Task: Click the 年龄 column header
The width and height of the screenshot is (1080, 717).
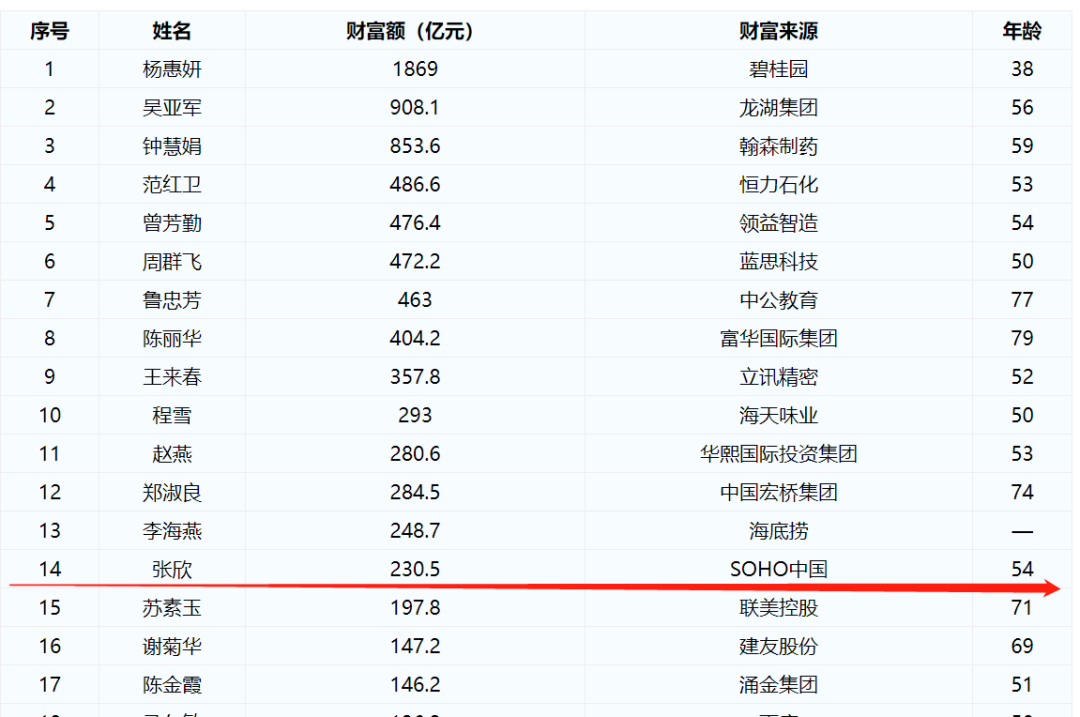Action: 1022,31
